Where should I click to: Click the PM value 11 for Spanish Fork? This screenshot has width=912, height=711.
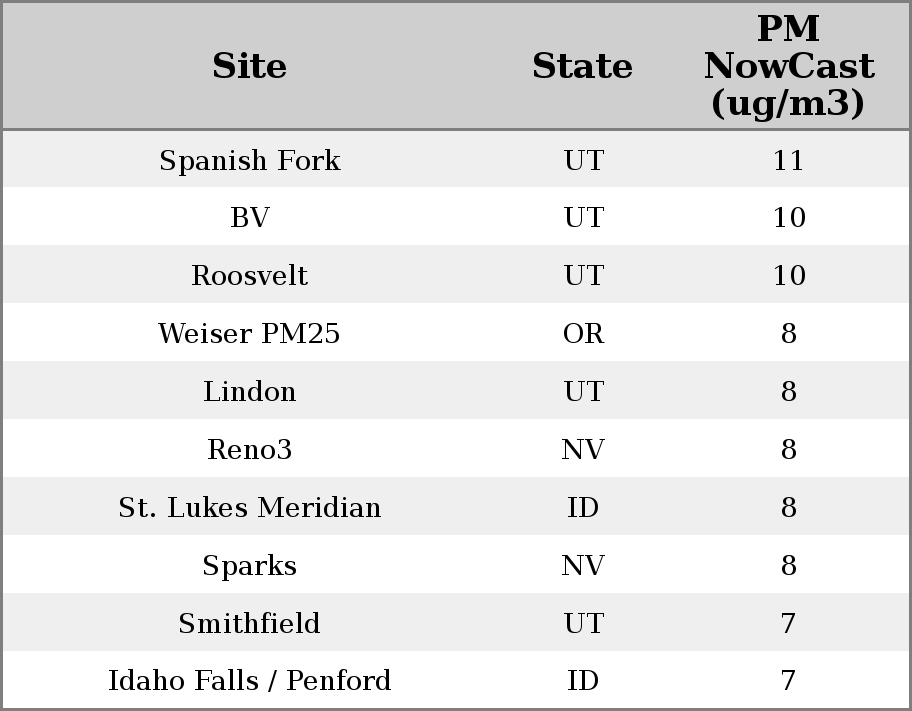point(788,161)
